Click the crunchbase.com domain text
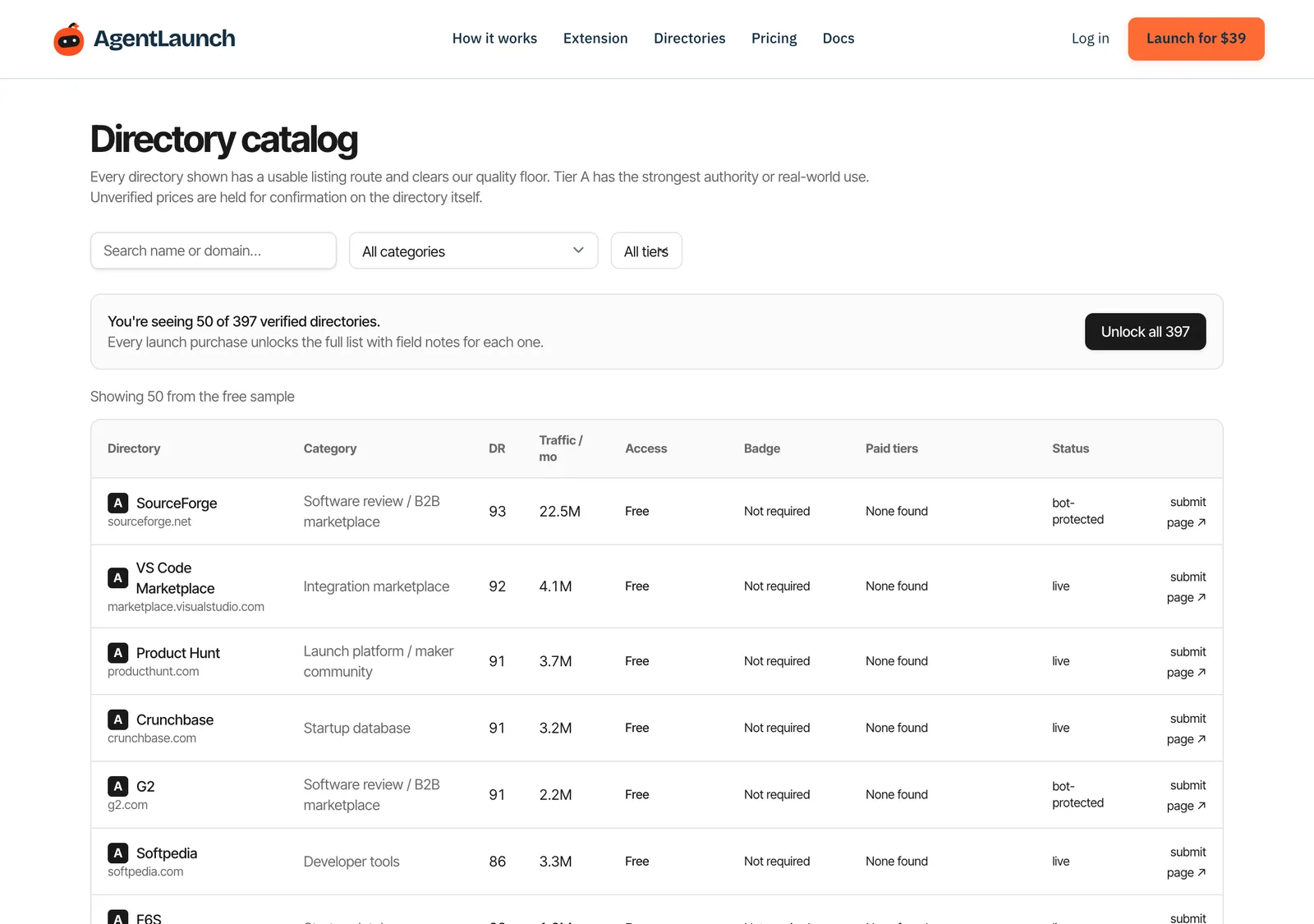 pos(152,738)
